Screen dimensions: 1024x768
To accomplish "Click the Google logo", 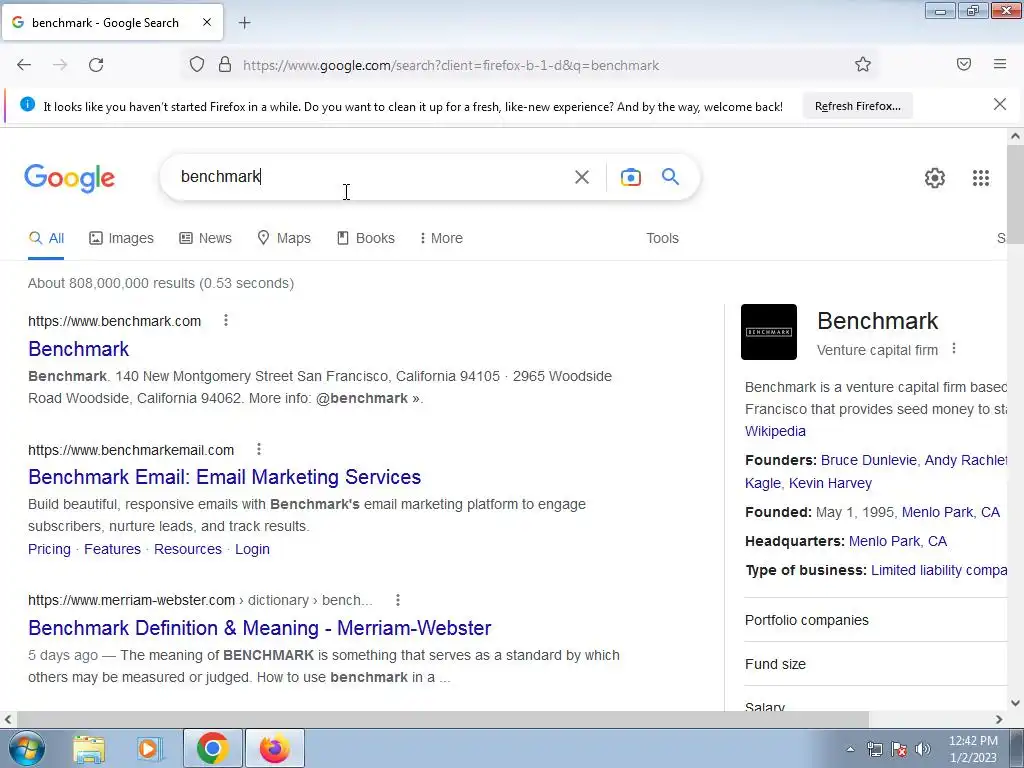I will [70, 178].
